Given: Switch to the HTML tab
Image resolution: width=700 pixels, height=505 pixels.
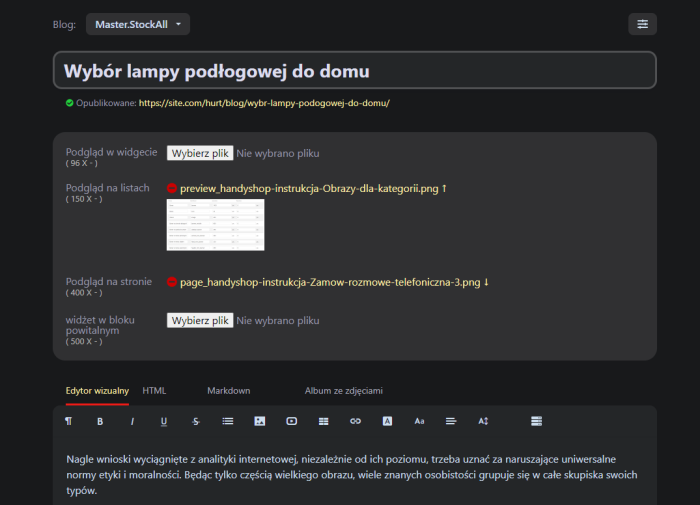Looking at the screenshot, I should pos(154,391).
